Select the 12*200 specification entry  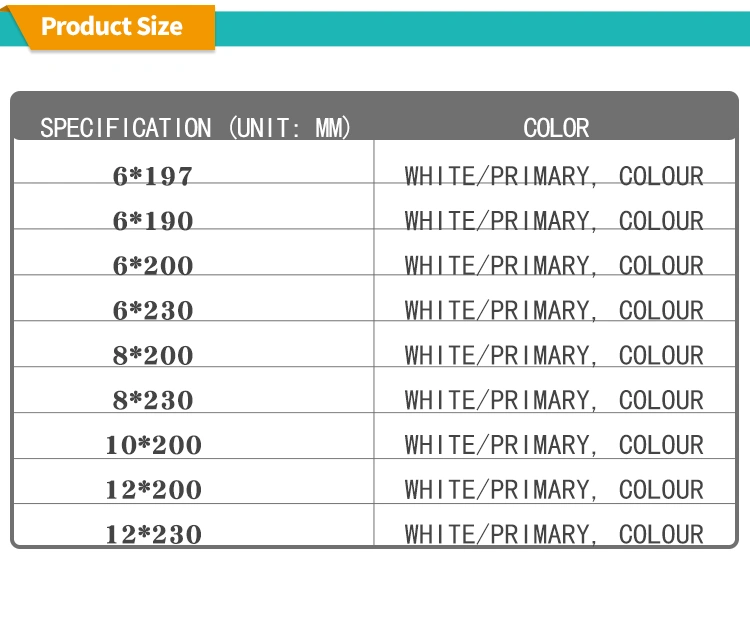153,490
